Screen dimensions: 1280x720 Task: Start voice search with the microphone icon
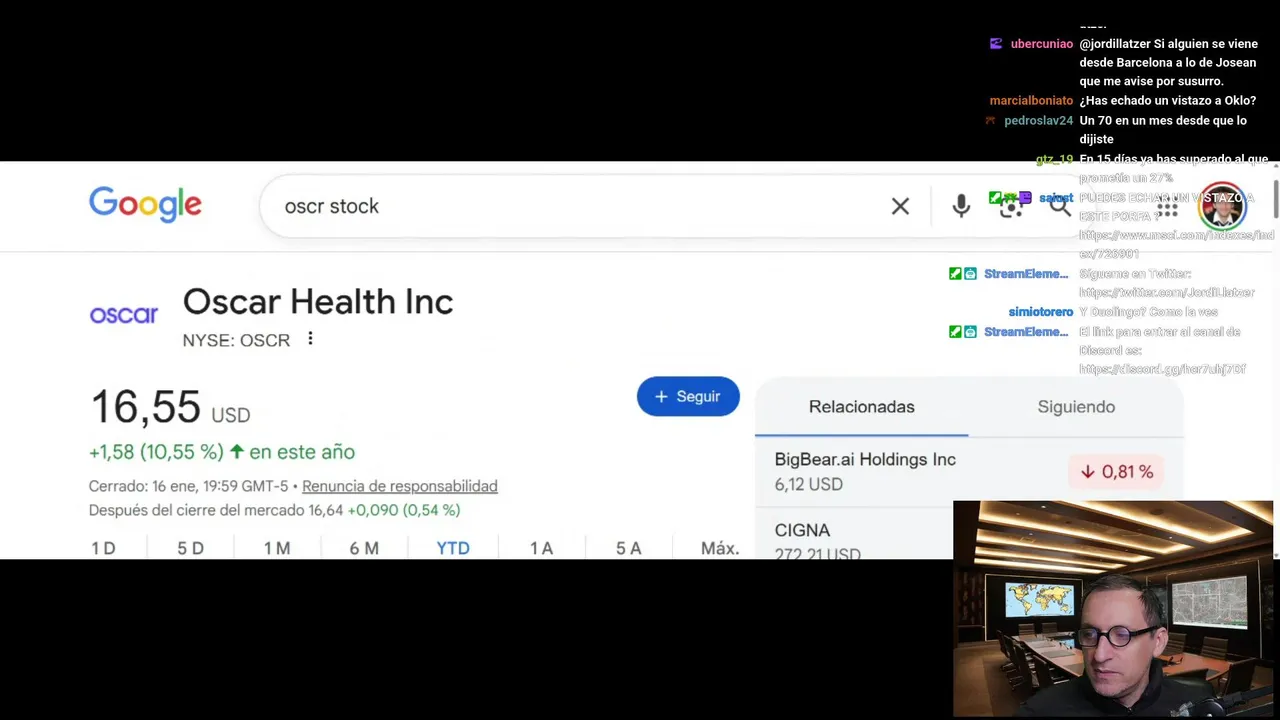click(x=961, y=206)
